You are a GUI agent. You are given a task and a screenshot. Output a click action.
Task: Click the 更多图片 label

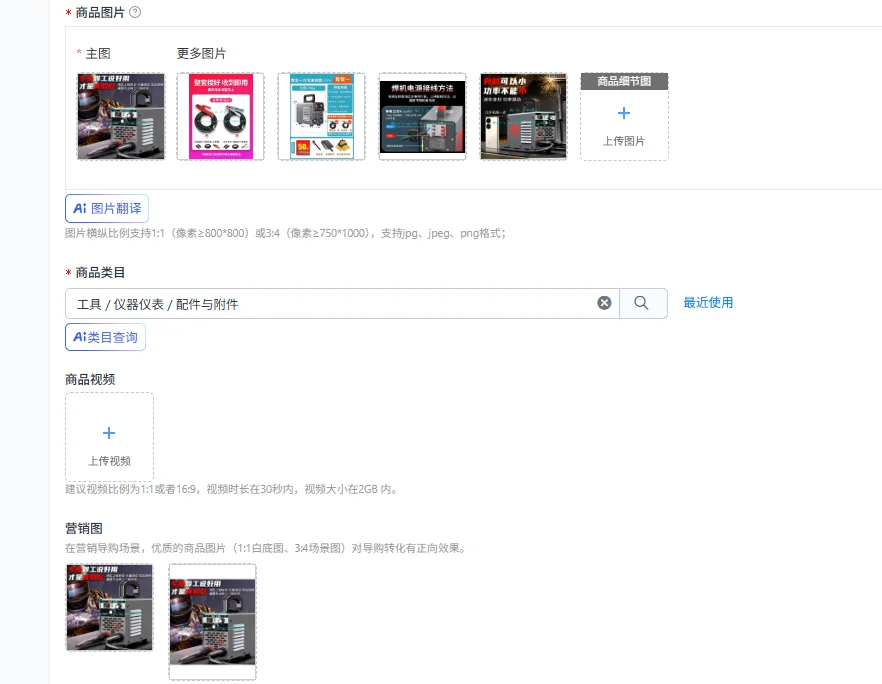[201, 53]
